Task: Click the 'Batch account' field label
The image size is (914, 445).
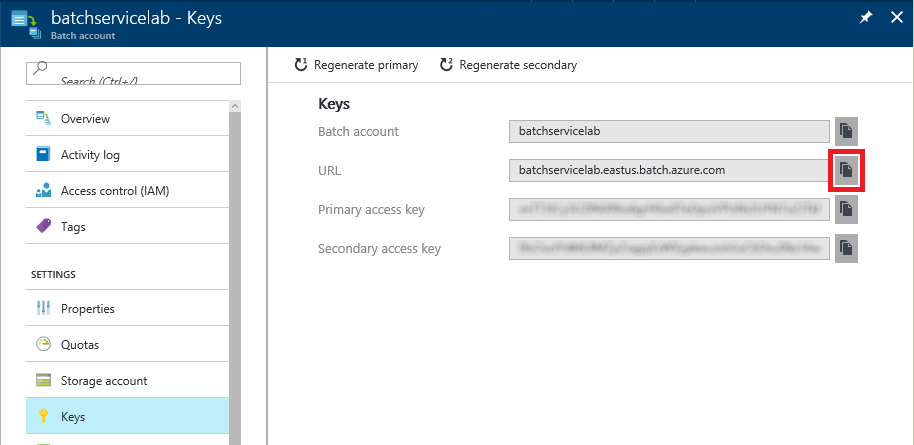Action: (x=358, y=132)
